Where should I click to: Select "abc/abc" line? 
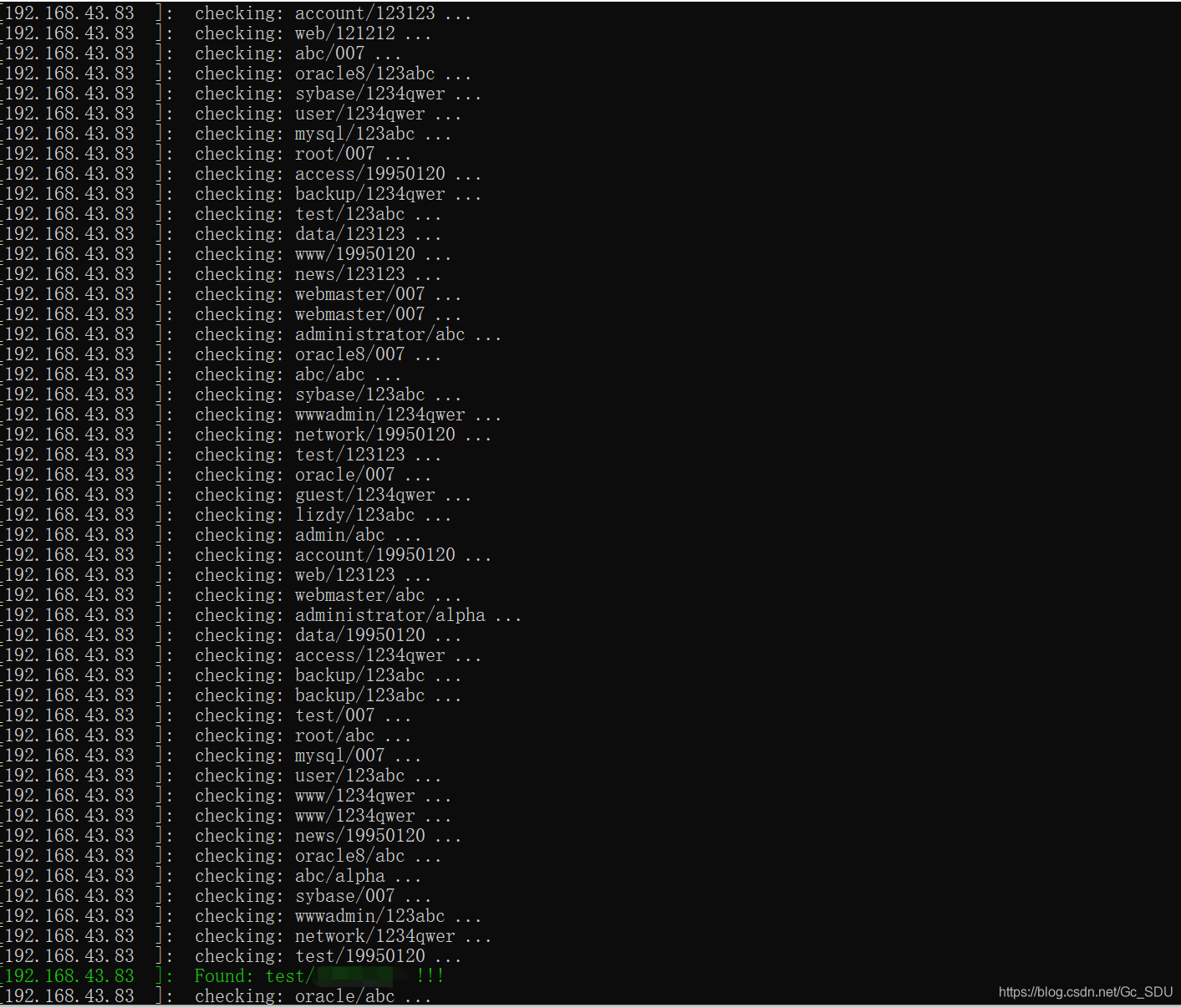tap(201, 374)
